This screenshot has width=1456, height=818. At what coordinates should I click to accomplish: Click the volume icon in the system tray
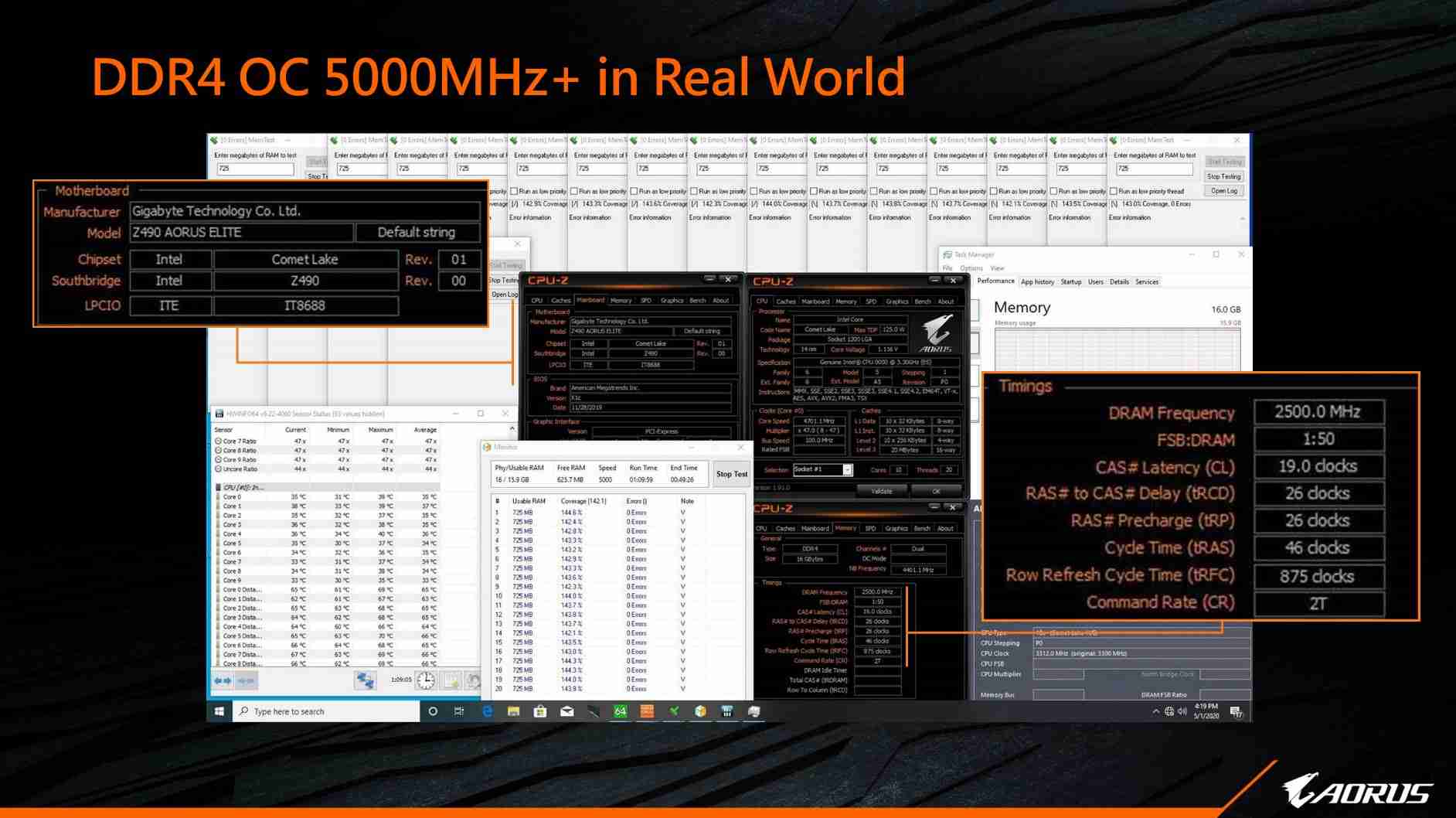(x=1182, y=711)
